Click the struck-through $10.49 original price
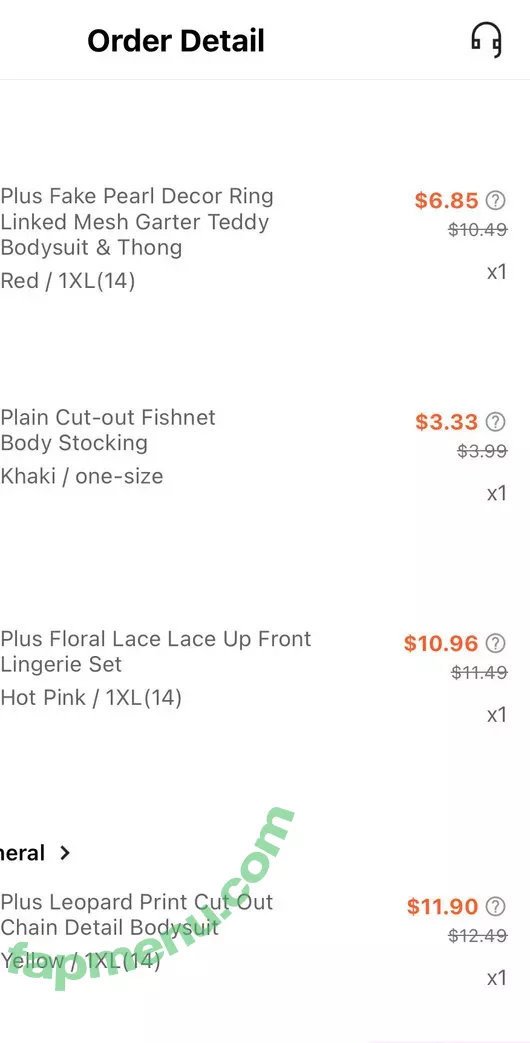Screen dimensions: 530x1043 click(477, 230)
